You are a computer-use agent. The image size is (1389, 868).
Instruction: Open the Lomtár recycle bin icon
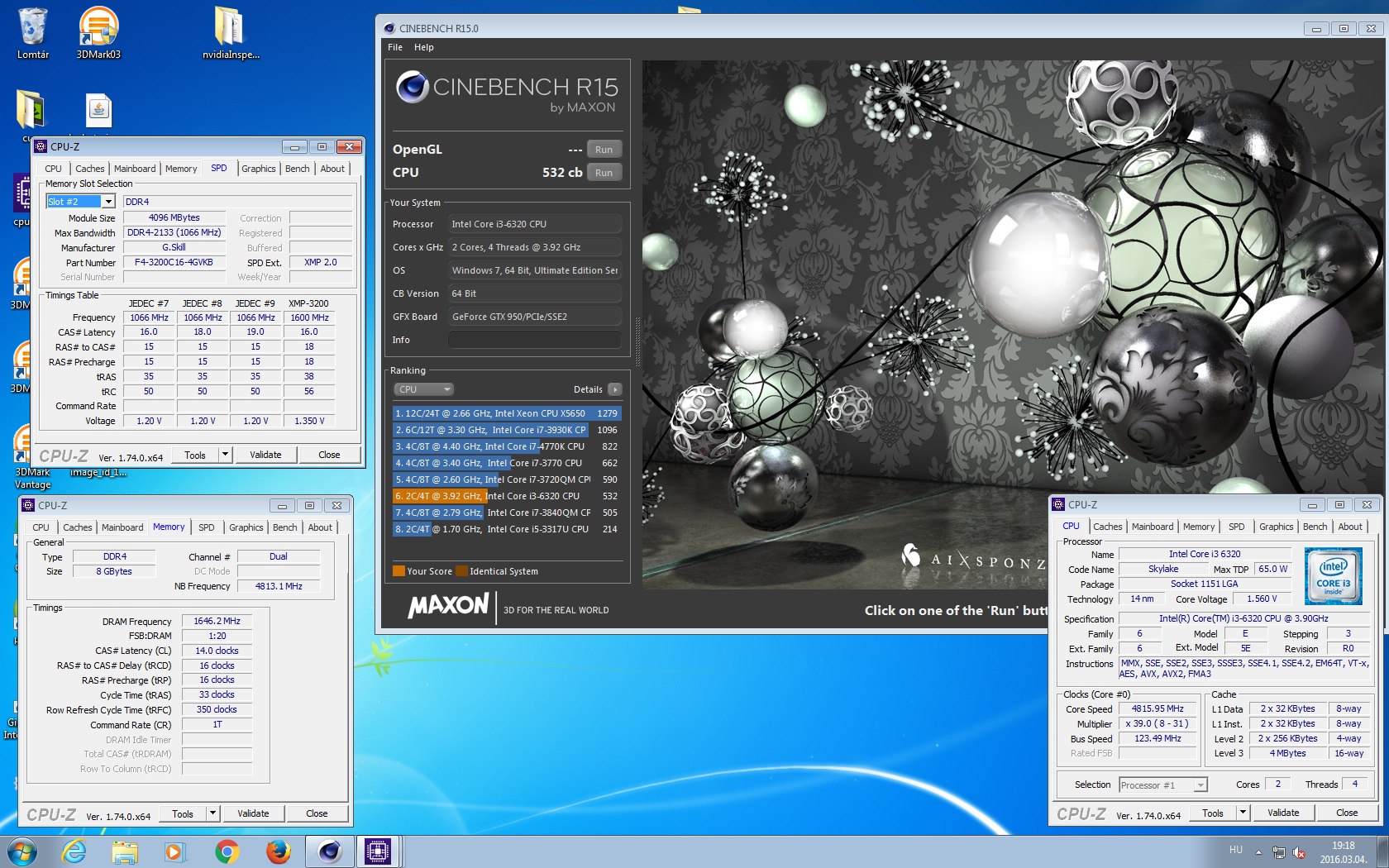click(x=33, y=33)
